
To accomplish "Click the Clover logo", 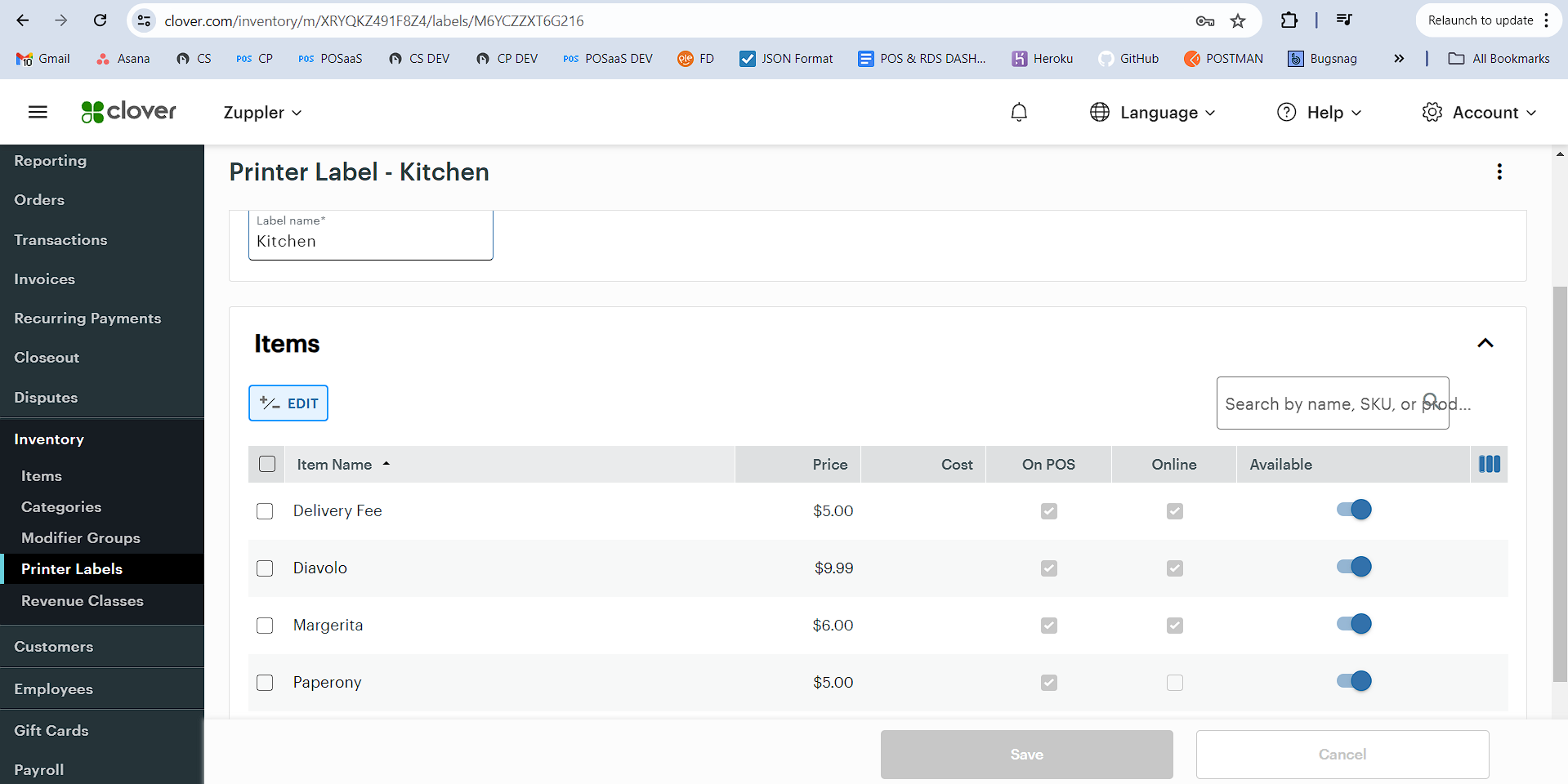I will 128,112.
